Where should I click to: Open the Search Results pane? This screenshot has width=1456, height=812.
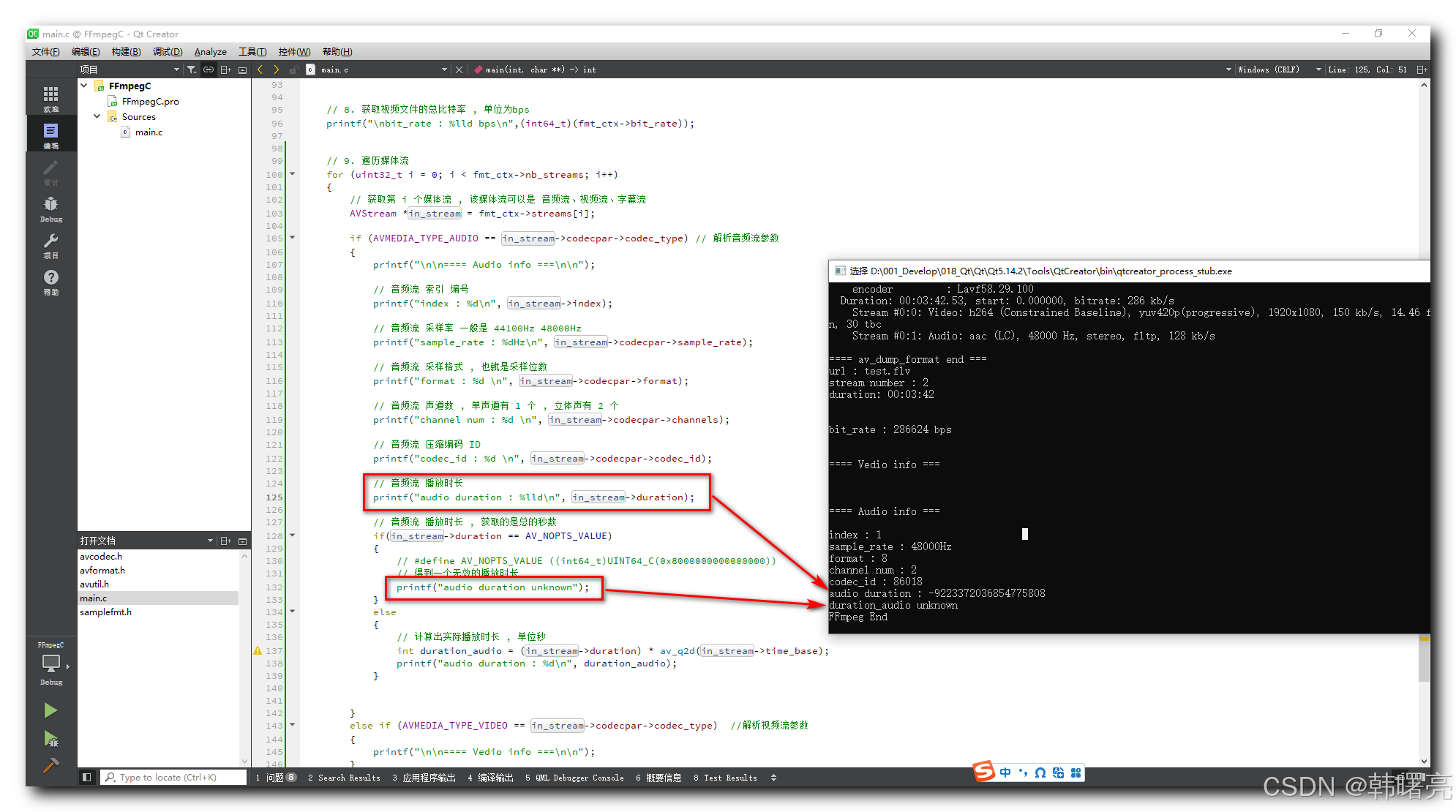click(344, 778)
